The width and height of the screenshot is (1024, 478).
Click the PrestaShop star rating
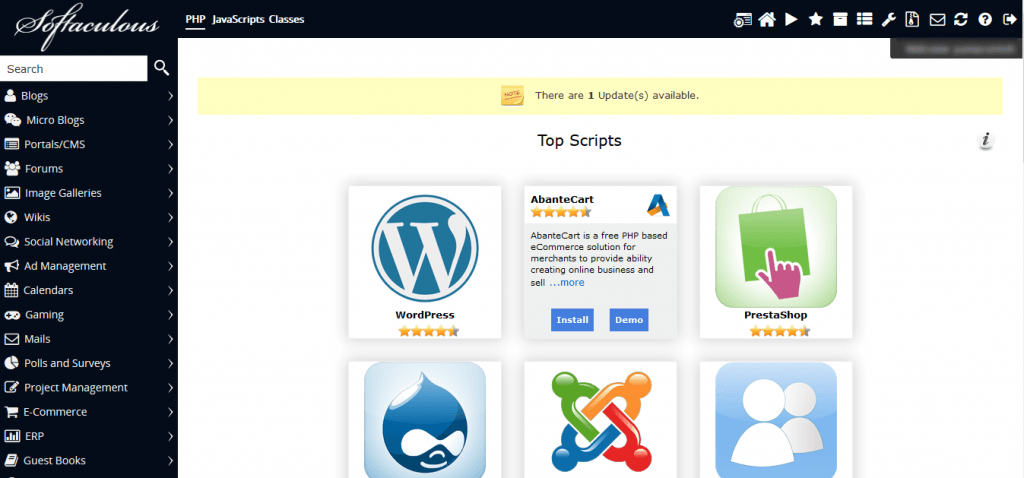click(x=780, y=331)
